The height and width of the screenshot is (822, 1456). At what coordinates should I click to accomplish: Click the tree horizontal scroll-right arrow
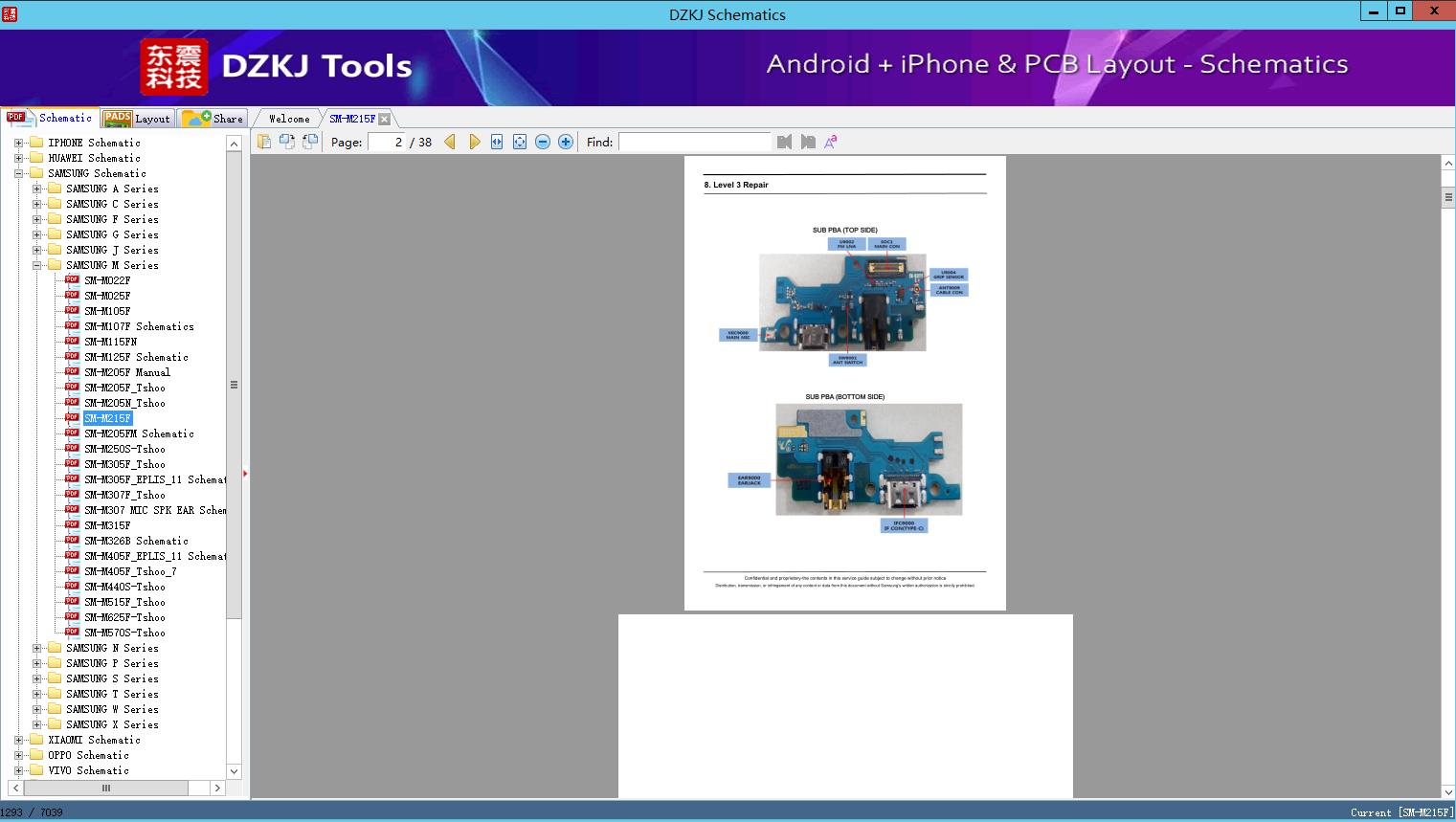click(217, 789)
